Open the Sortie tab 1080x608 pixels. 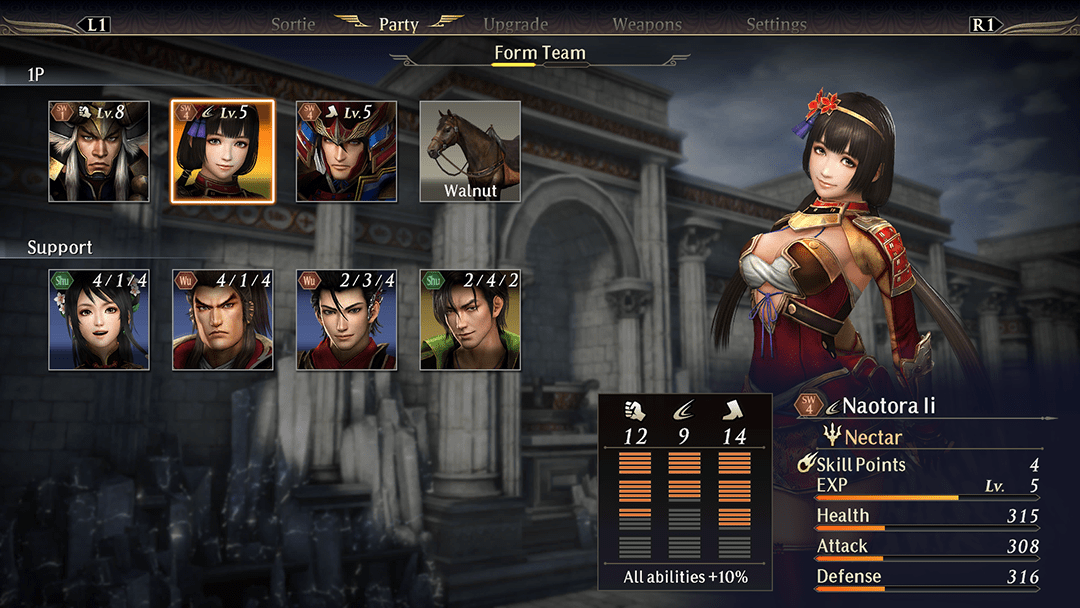(x=293, y=25)
